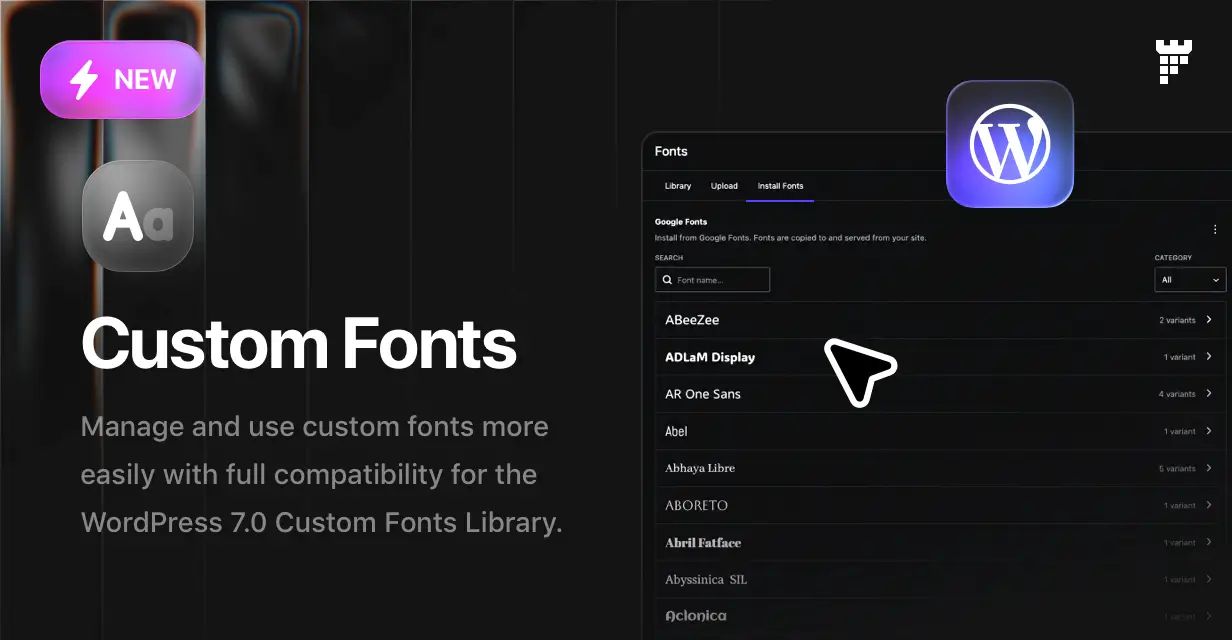Click the NEW lightning badge
The height and width of the screenshot is (640, 1232).
click(122, 79)
